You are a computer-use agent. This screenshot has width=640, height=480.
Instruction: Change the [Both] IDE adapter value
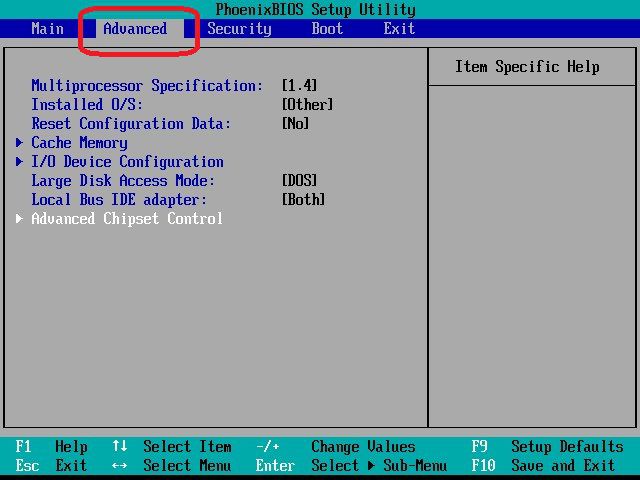click(303, 200)
